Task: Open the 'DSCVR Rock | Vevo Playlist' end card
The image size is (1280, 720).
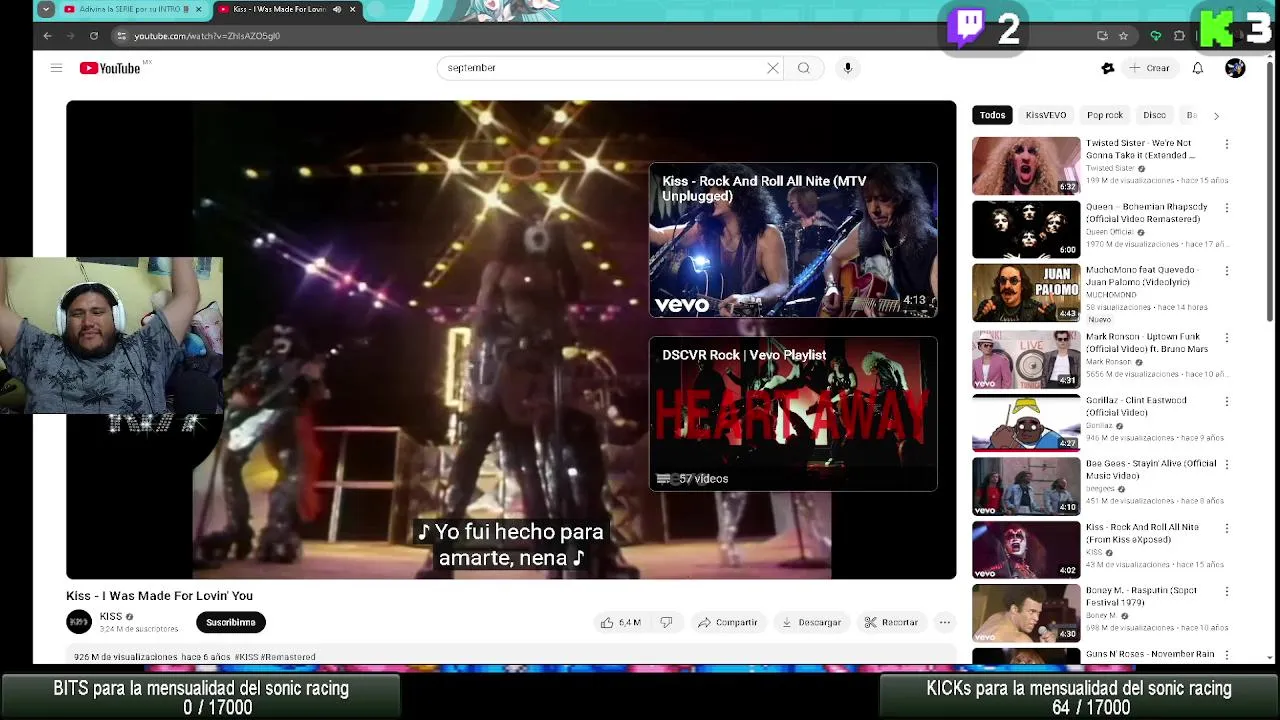Action: [793, 413]
